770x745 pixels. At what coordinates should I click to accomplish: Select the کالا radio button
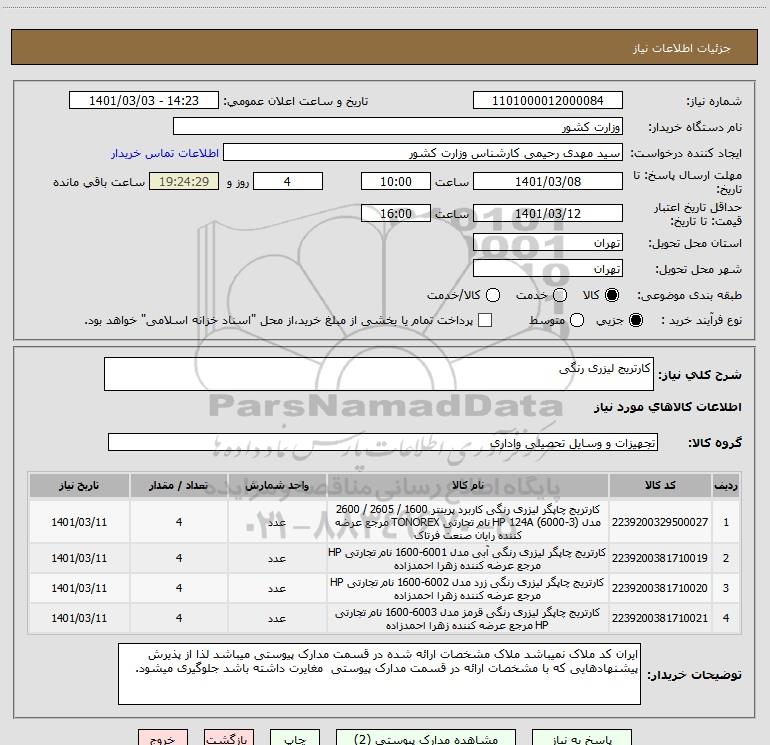[x=612, y=295]
